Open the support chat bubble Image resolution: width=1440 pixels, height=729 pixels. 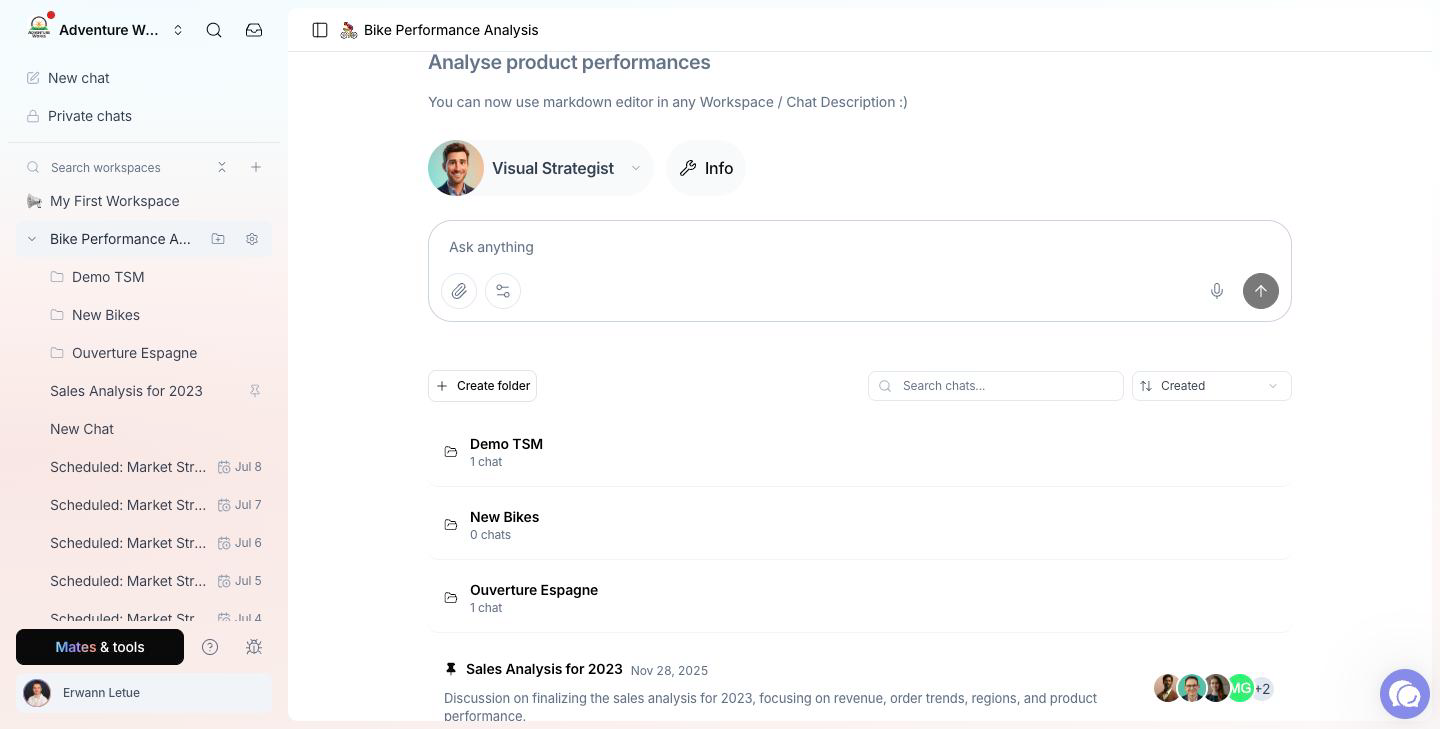pos(1405,694)
